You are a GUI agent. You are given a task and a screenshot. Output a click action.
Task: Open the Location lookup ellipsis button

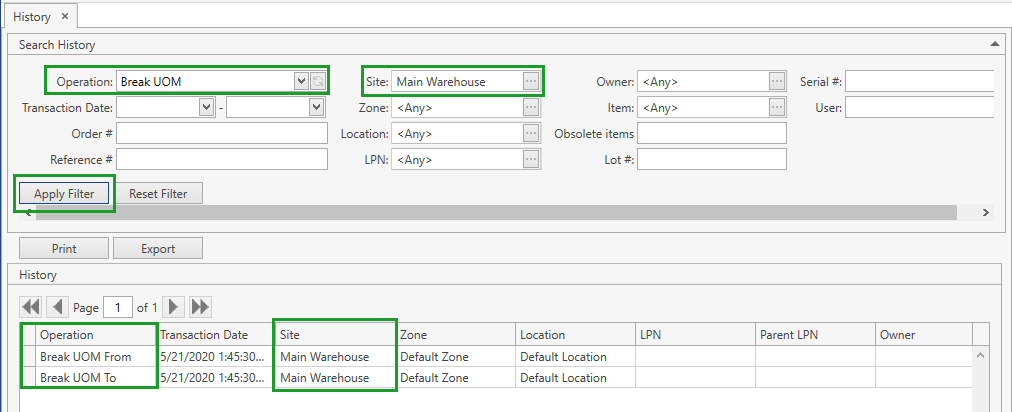tap(531, 133)
